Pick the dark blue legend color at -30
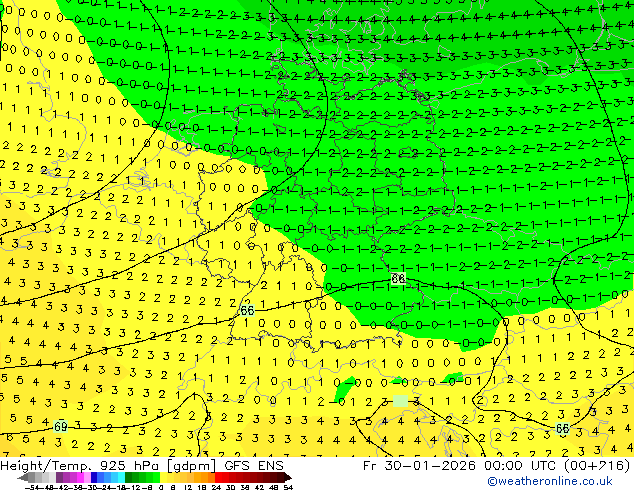Screen dimensions: 634x490 point(94,478)
